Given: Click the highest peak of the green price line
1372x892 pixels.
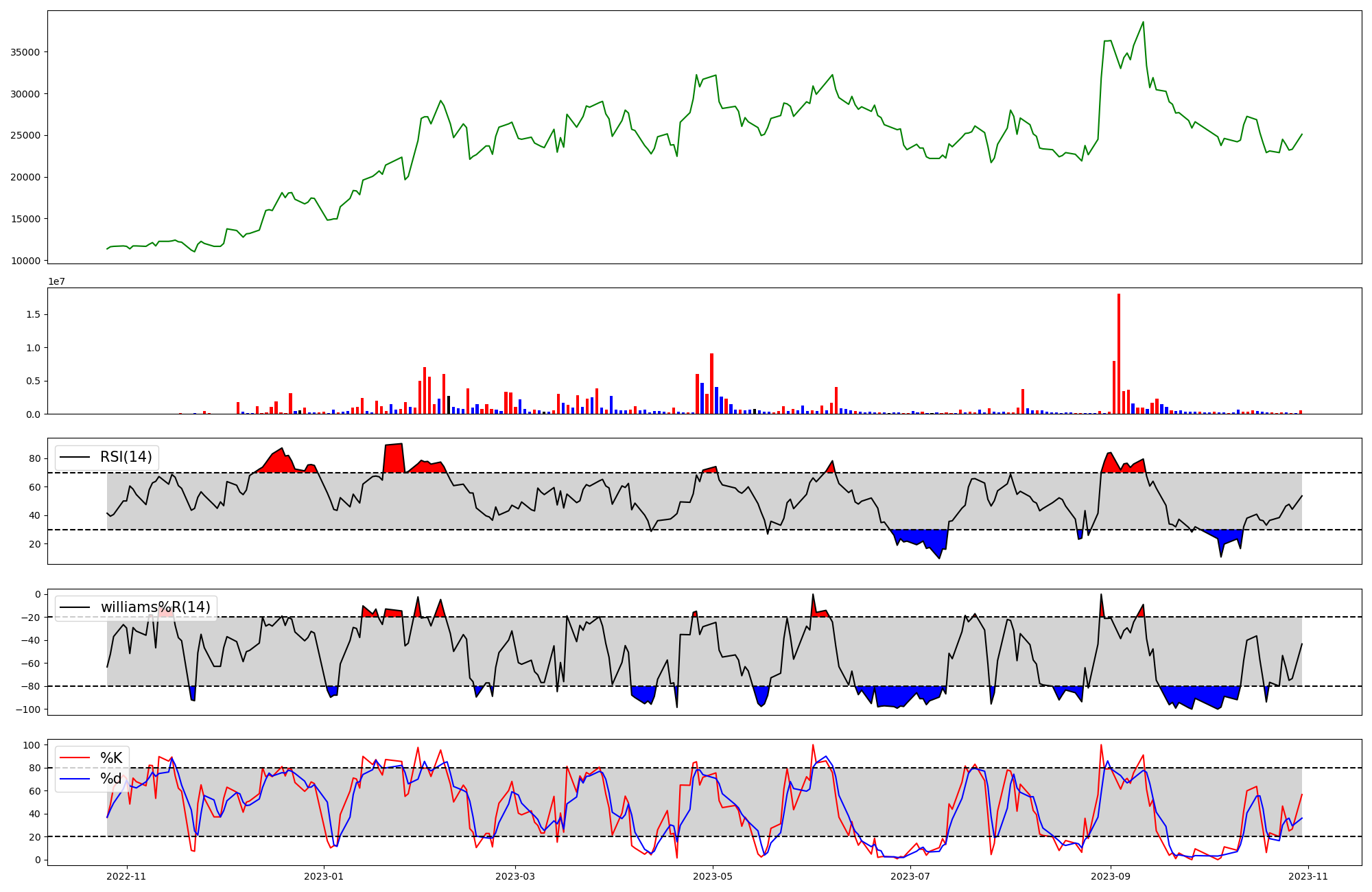Looking at the screenshot, I should (x=1143, y=23).
